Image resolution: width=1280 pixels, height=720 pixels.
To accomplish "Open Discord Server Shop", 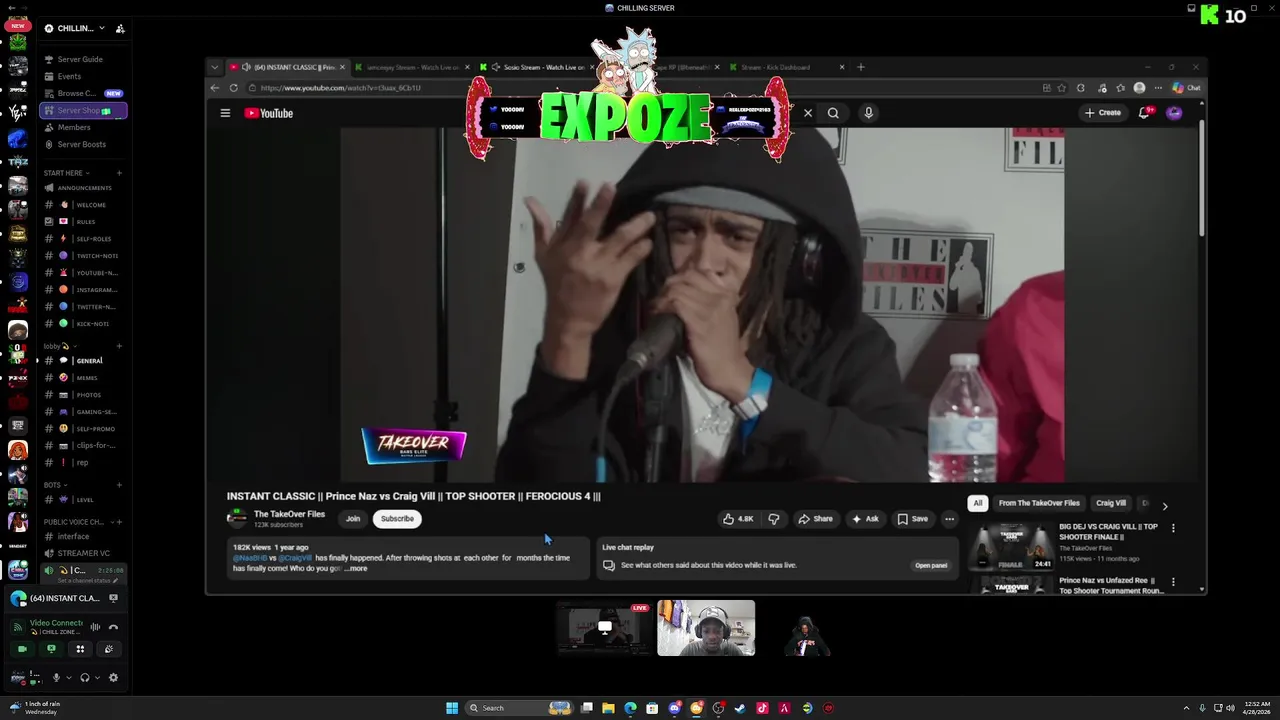I will tap(84, 110).
